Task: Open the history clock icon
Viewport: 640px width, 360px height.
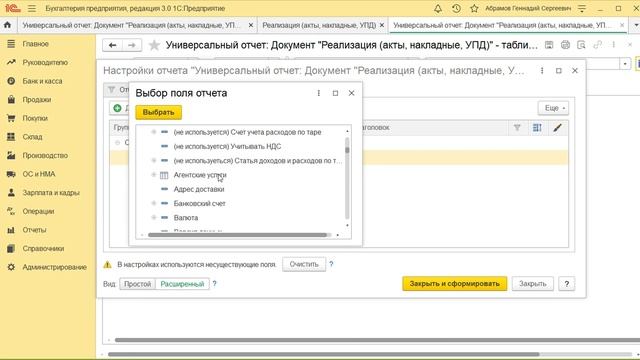Action: click(456, 8)
